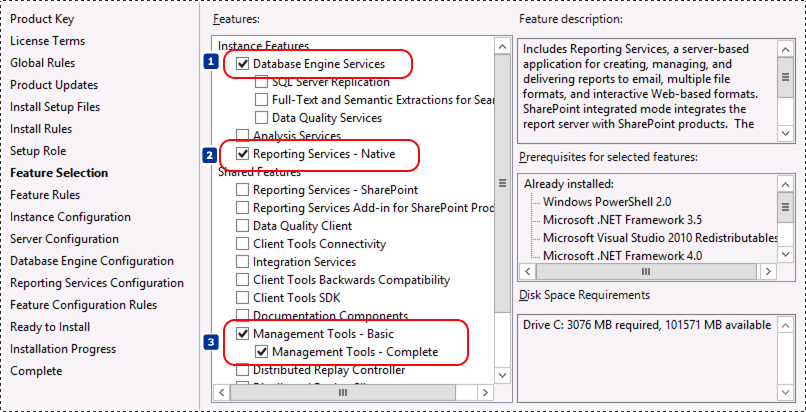The image size is (806, 412).
Task: Go to Instance Configuration step
Action: [70, 217]
